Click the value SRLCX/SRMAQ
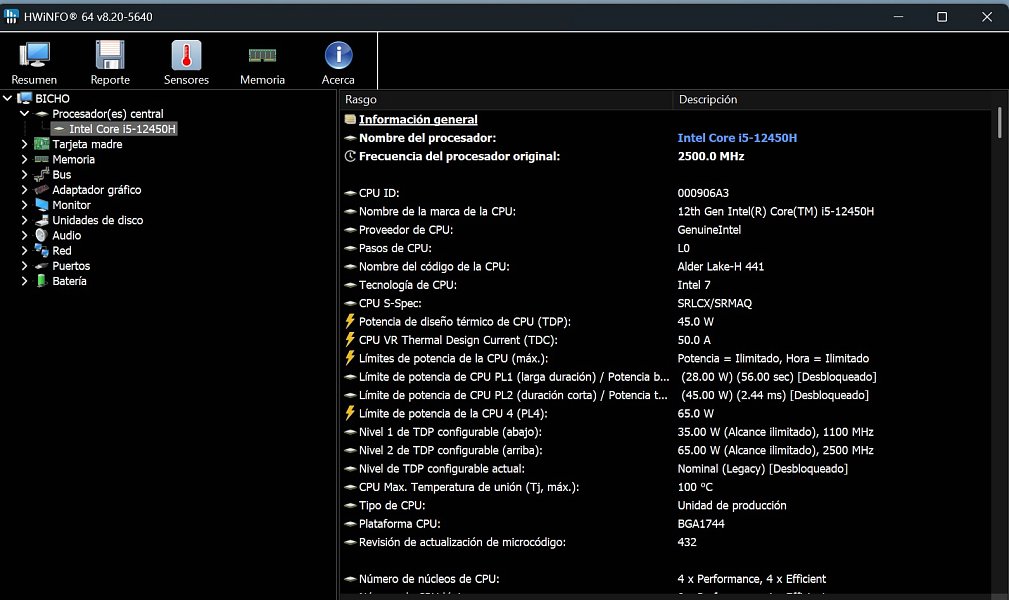 (714, 303)
